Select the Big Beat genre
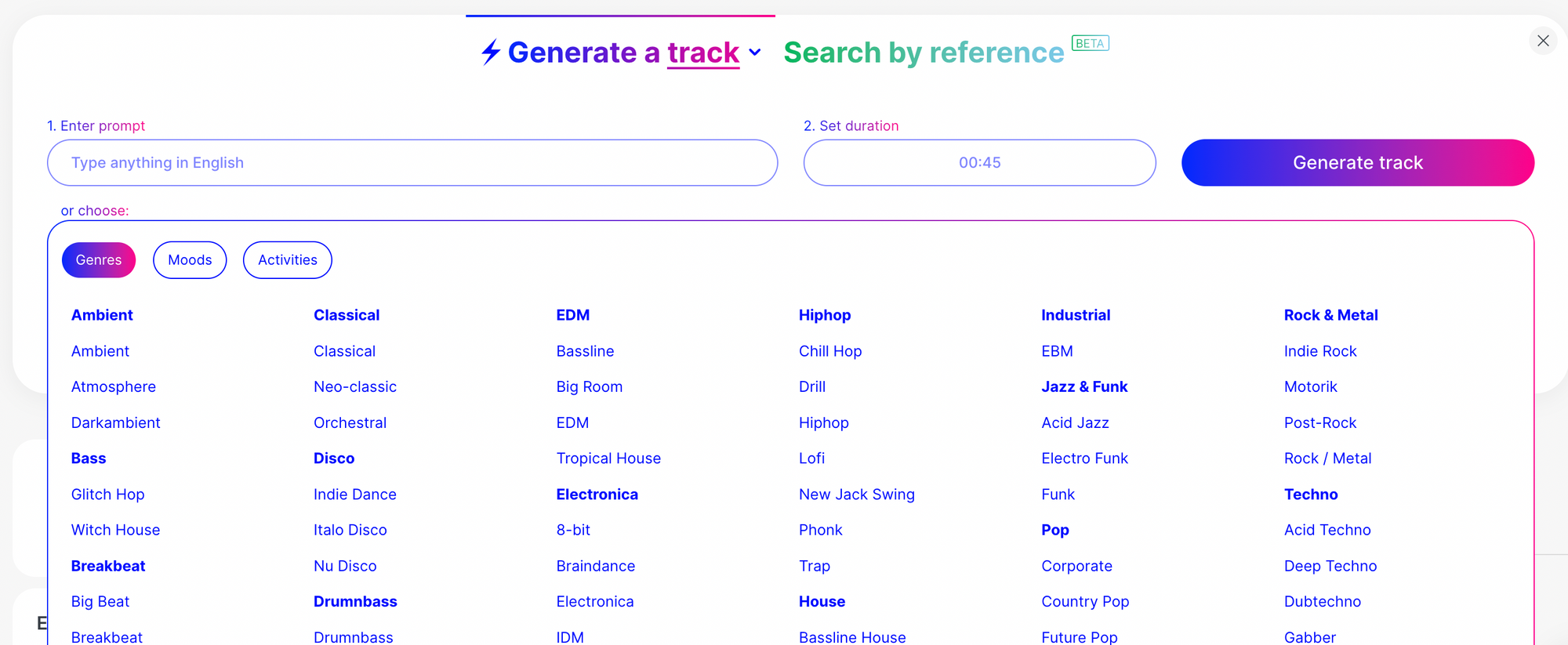The image size is (1568, 645). click(x=100, y=602)
